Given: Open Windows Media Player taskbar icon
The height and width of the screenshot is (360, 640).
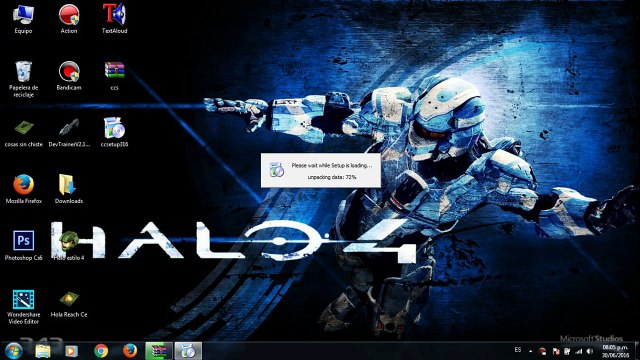Looking at the screenshot, I should pos(71,351).
